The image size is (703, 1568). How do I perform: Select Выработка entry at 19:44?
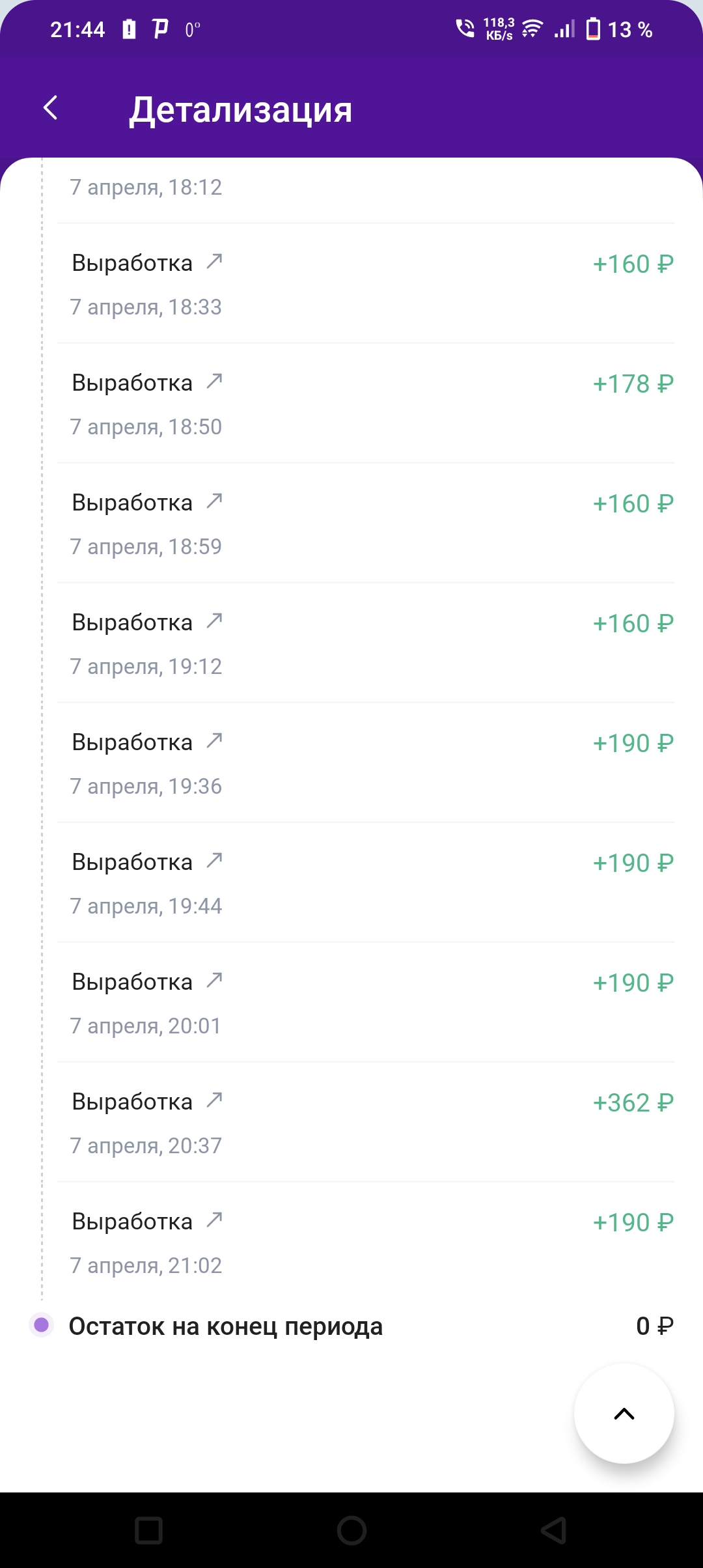[x=366, y=882]
